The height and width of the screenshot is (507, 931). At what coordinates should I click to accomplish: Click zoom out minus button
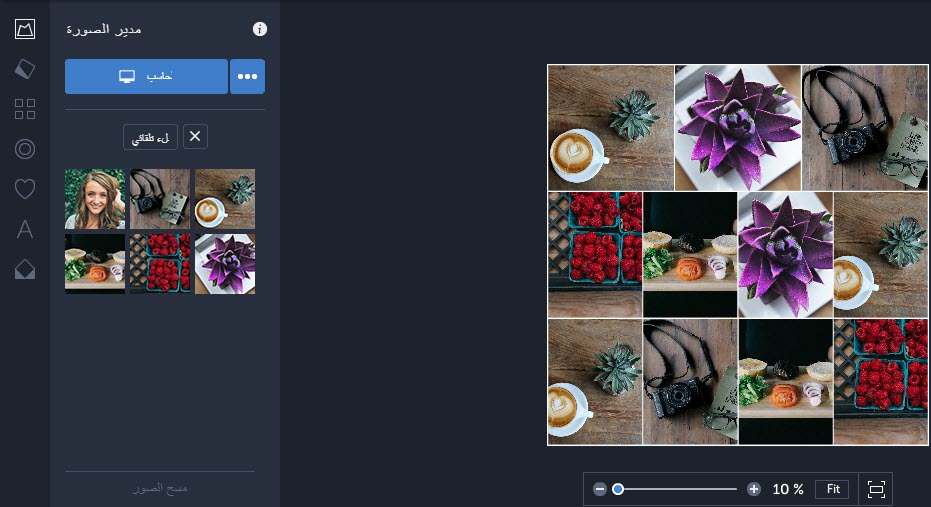(600, 489)
